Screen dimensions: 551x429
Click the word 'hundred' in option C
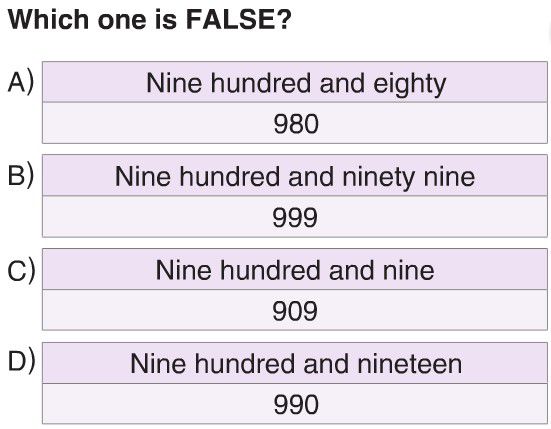coord(270,270)
